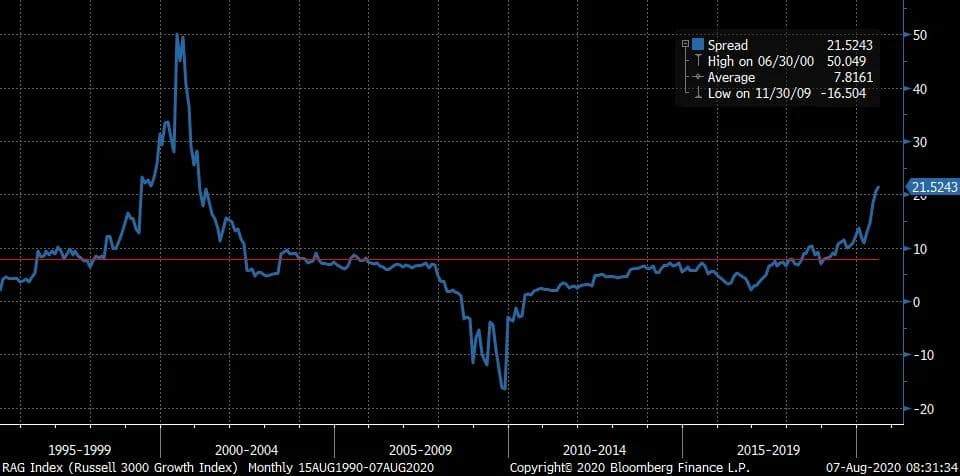Image resolution: width=960 pixels, height=476 pixels.
Task: Collapse the Spread legend tree box
Action: (684, 46)
